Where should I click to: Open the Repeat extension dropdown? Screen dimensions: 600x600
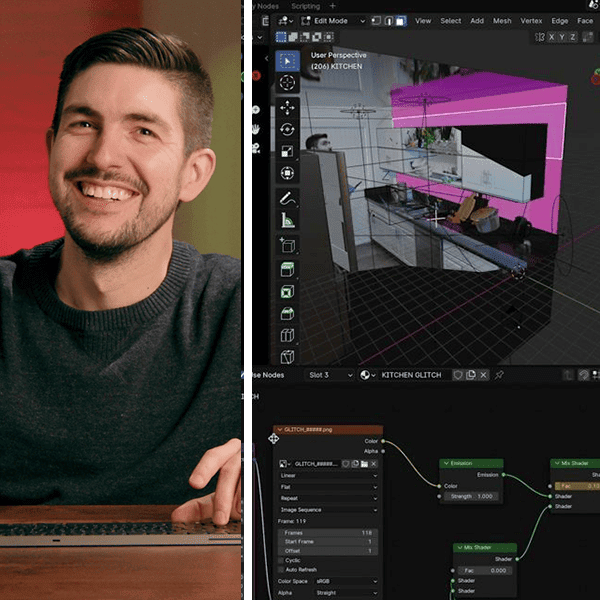(329, 498)
